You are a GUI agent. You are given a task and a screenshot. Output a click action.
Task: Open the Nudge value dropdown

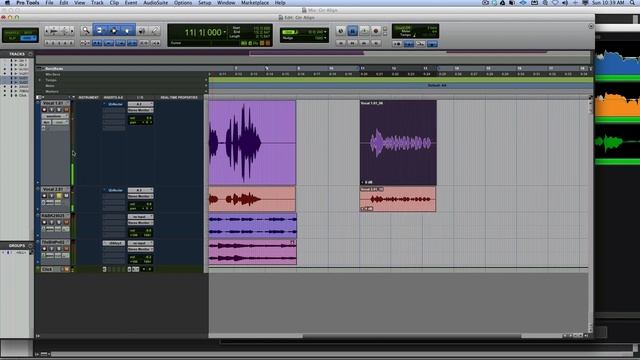pos(325,38)
